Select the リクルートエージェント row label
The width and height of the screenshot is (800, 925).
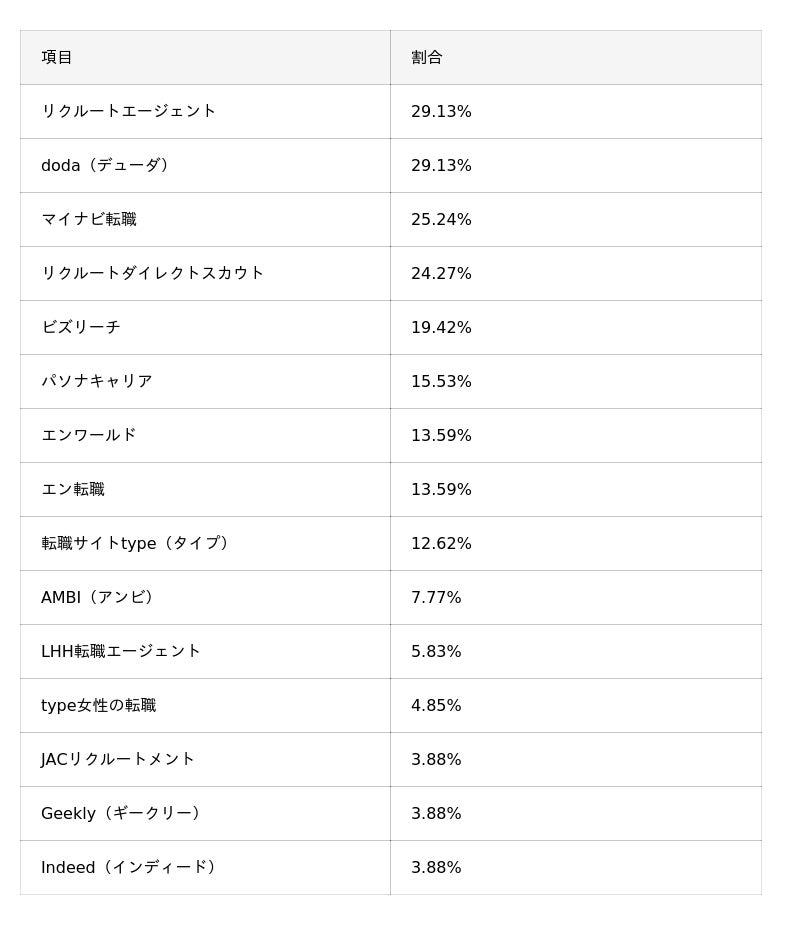click(128, 111)
